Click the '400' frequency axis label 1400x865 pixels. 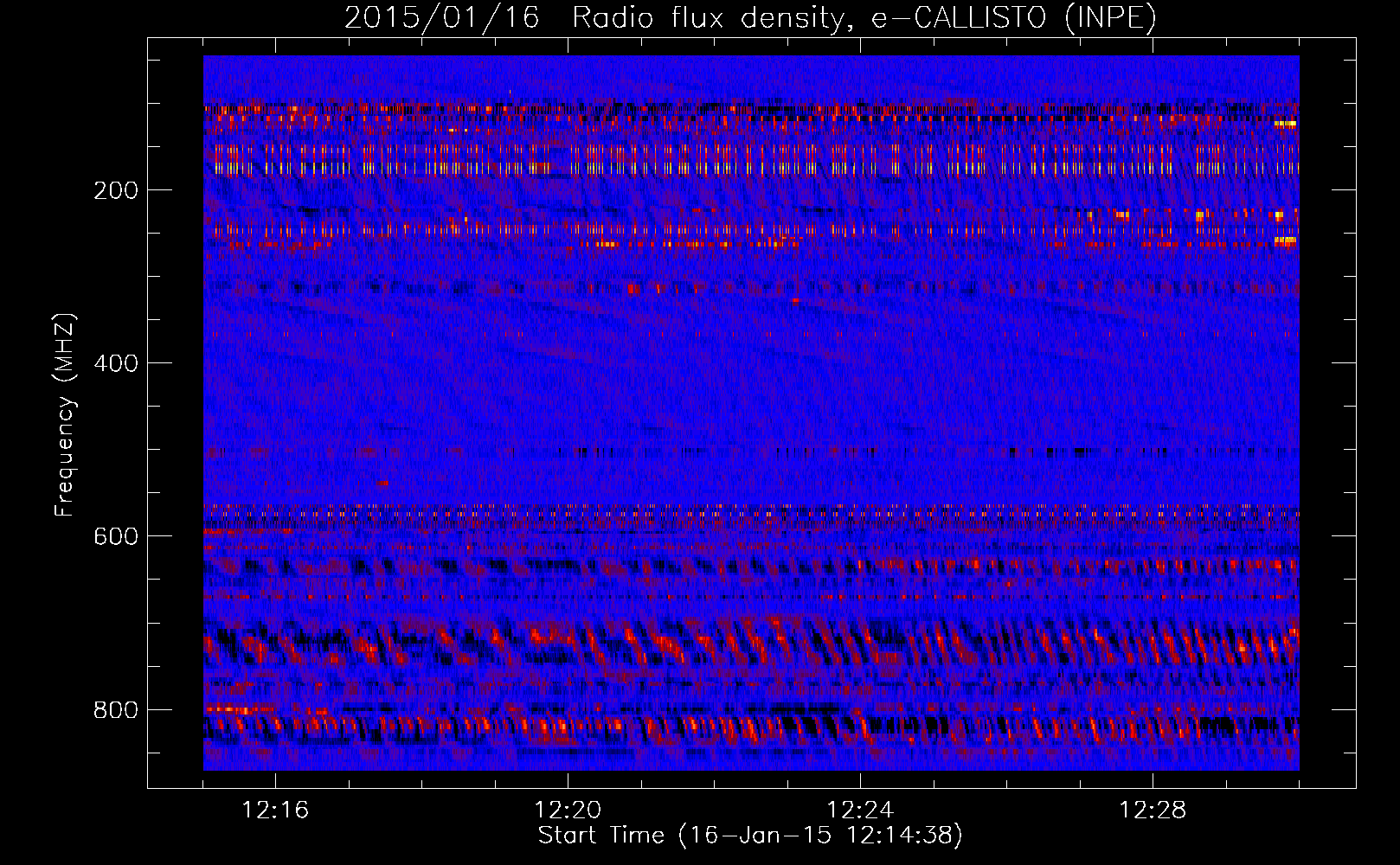(x=116, y=363)
